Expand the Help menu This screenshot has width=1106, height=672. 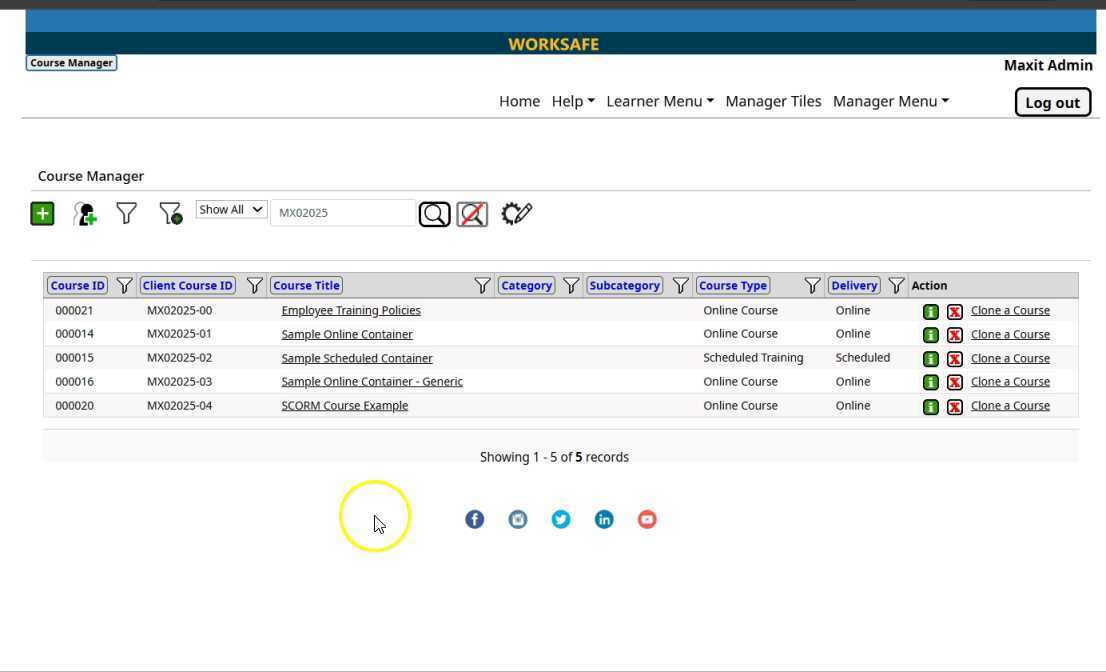(573, 101)
